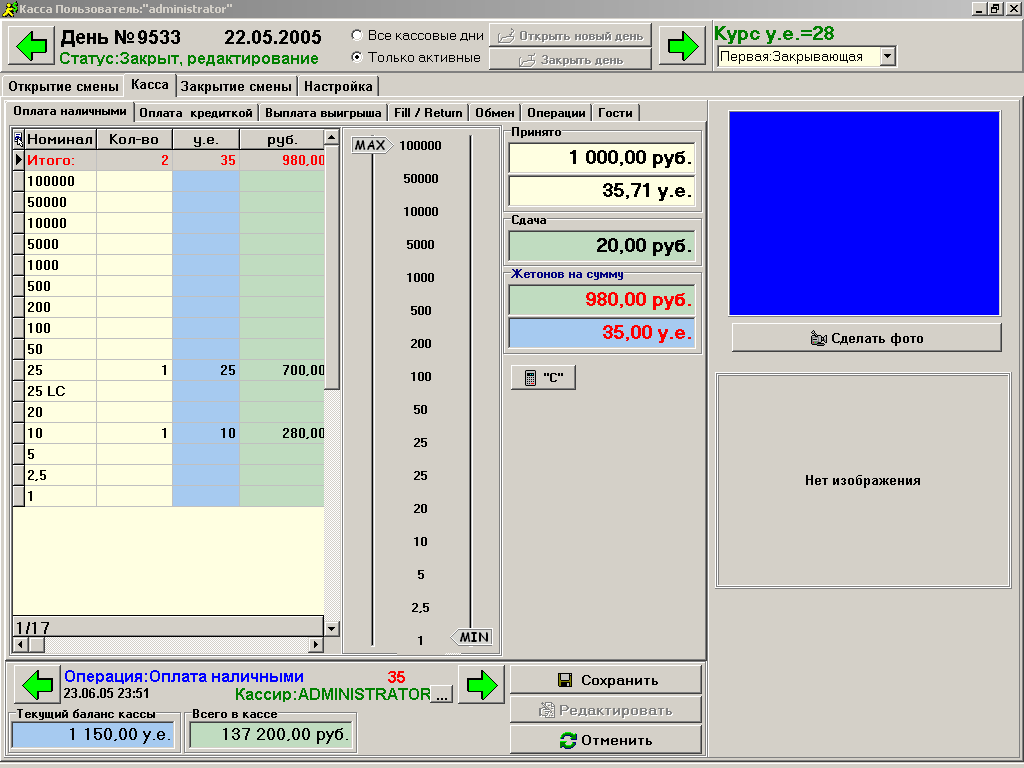Open the 'Обмен' sub-tab

pos(494,113)
